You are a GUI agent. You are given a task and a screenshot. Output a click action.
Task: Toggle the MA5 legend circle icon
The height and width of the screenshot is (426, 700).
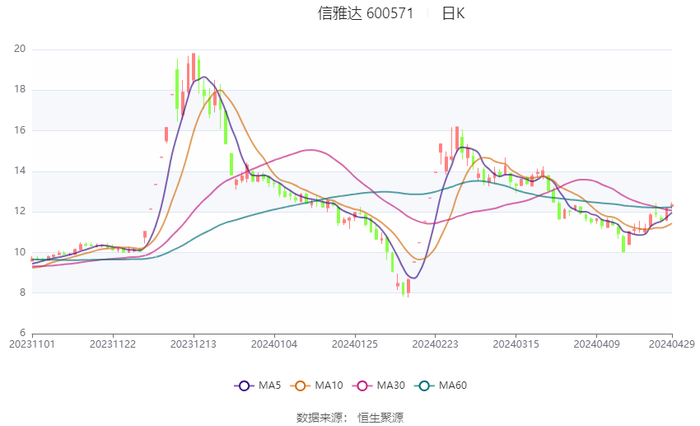[244, 385]
